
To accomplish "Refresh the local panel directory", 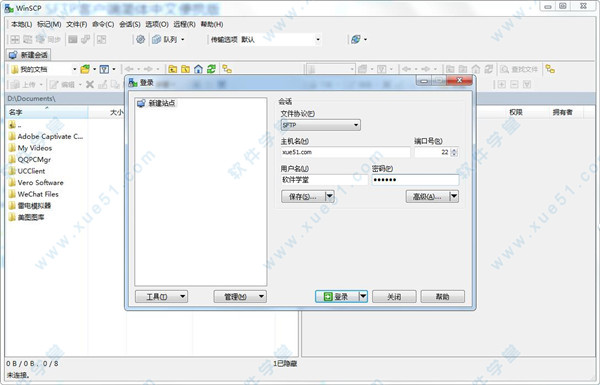I will coord(211,69).
